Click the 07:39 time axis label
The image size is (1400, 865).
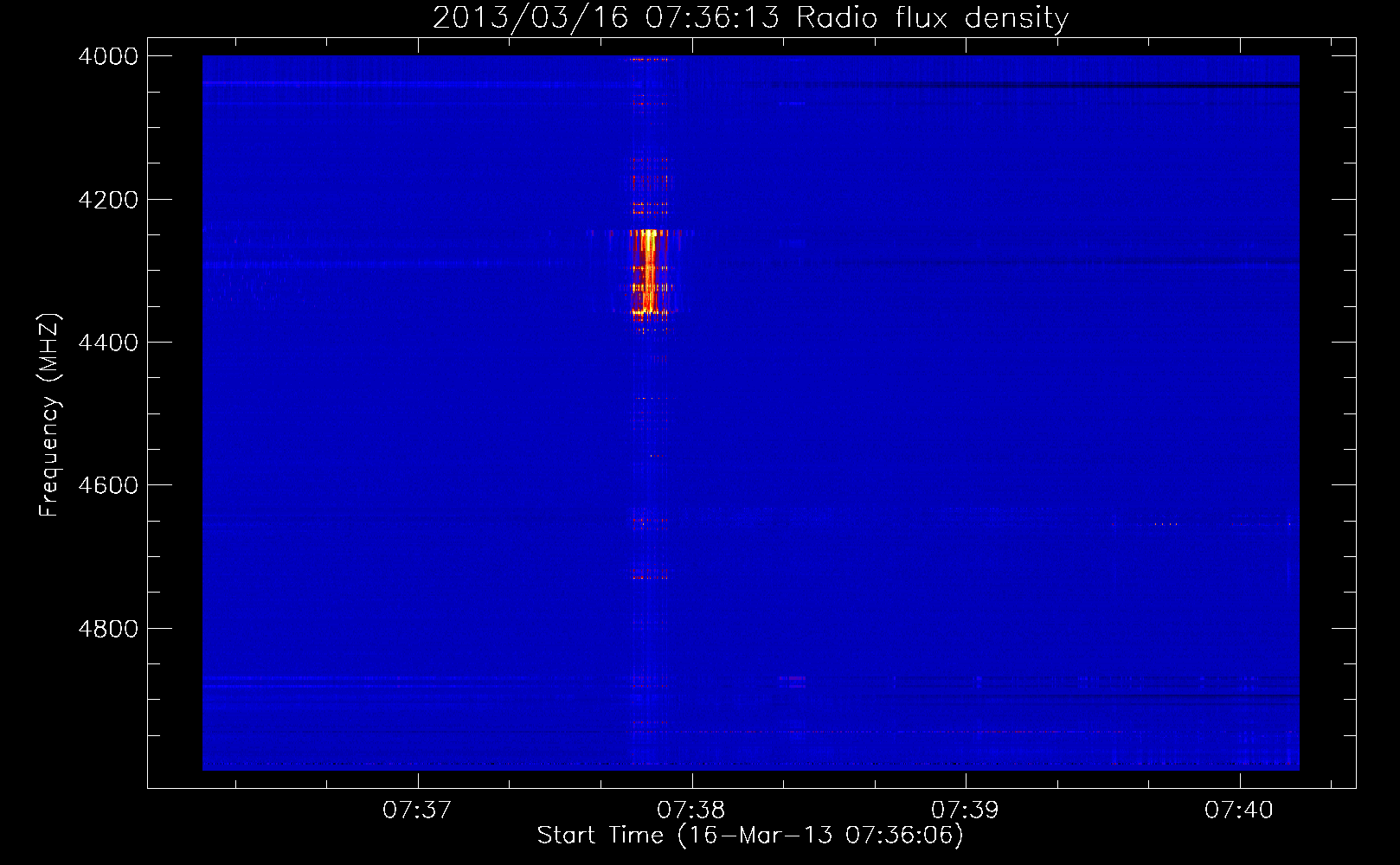[x=965, y=811]
